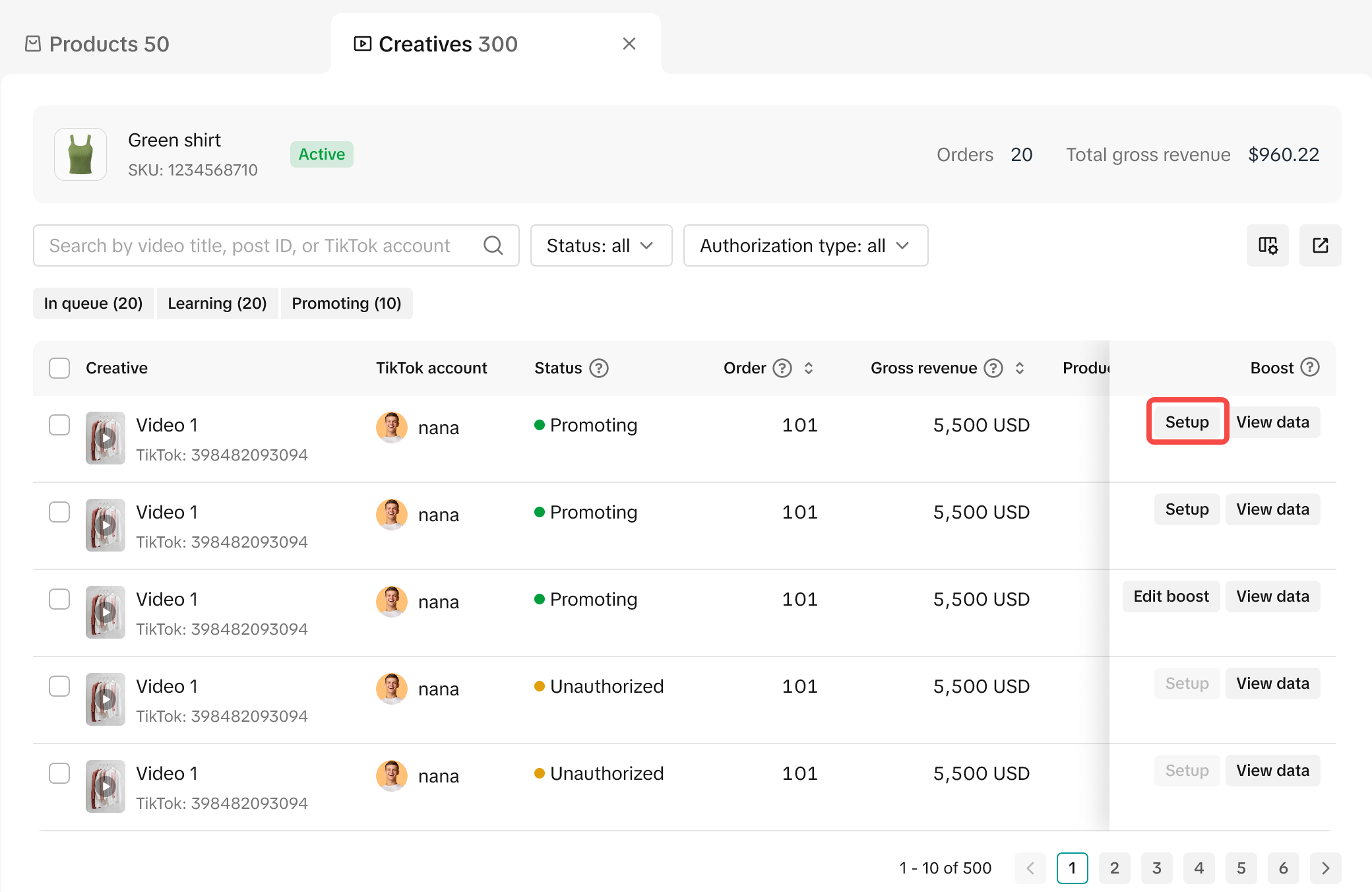Sort by Gross revenue column arrows

[1020, 368]
